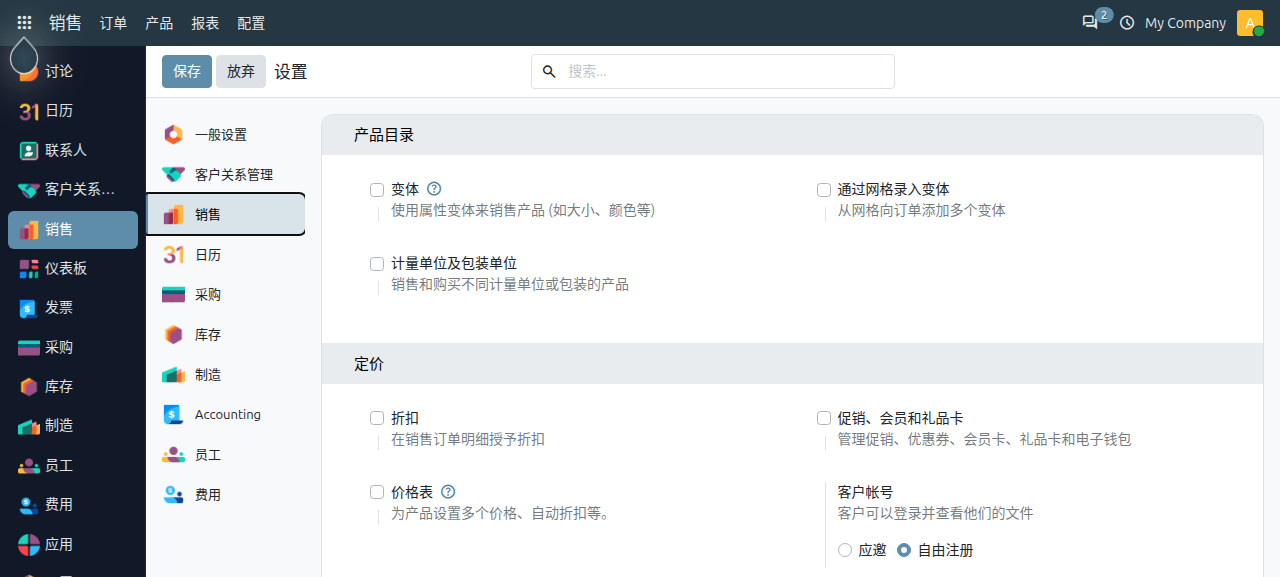Screen dimensions: 1280x577
Task: Select 客户关系管理 settings section
Action: pyautogui.click(x=226, y=175)
